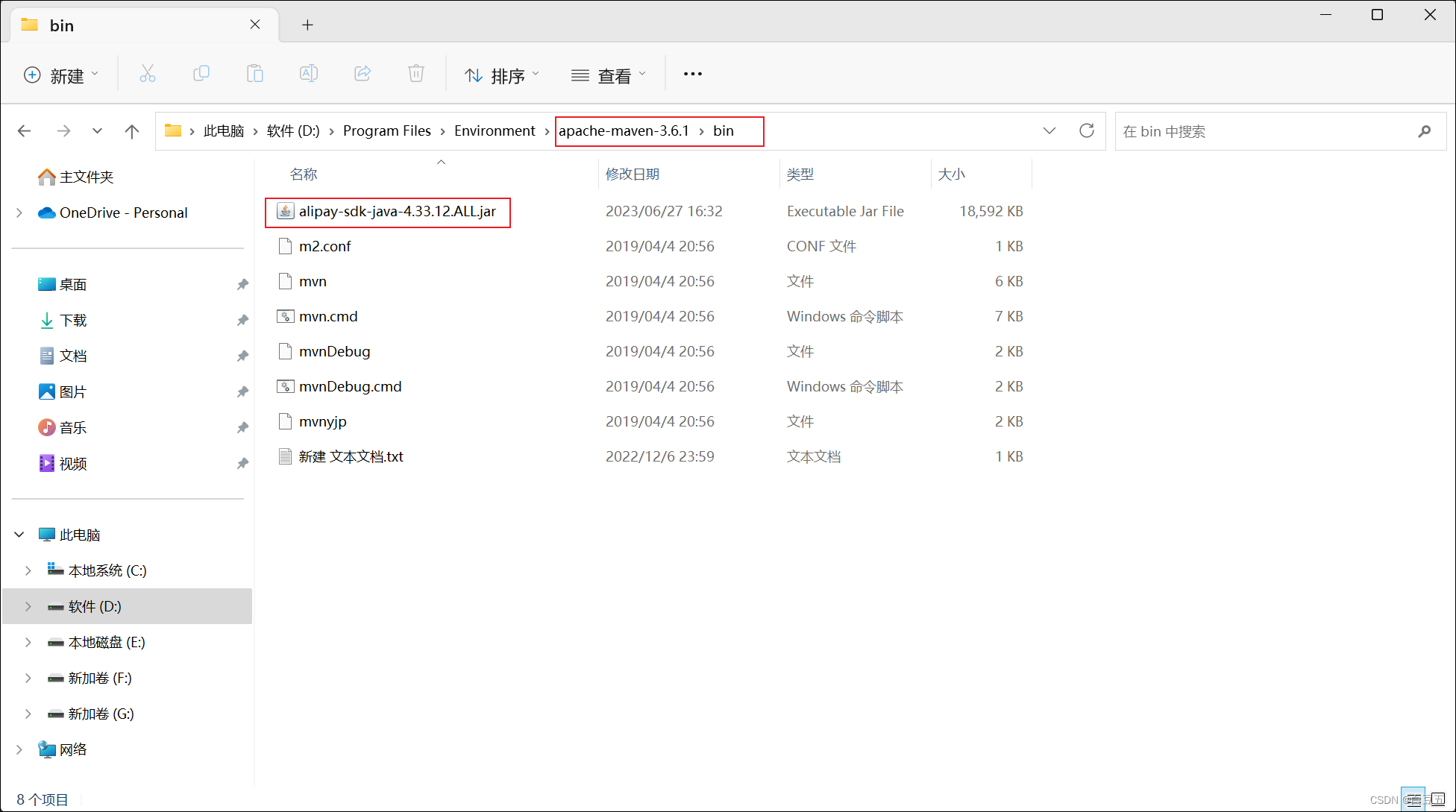Click 此电脑 in breadcrumb path
1456x812 pixels.
(224, 130)
